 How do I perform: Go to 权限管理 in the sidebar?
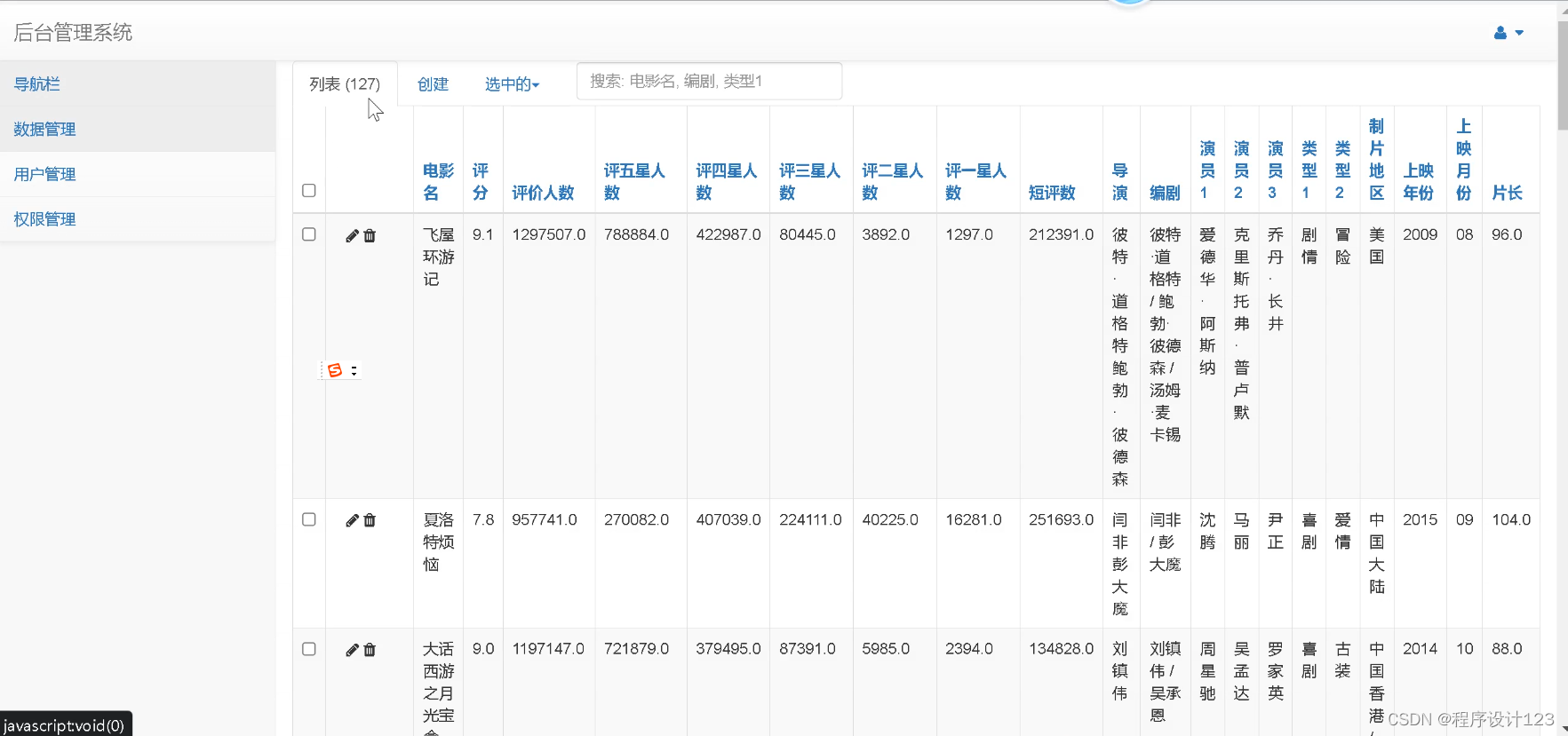138,219
